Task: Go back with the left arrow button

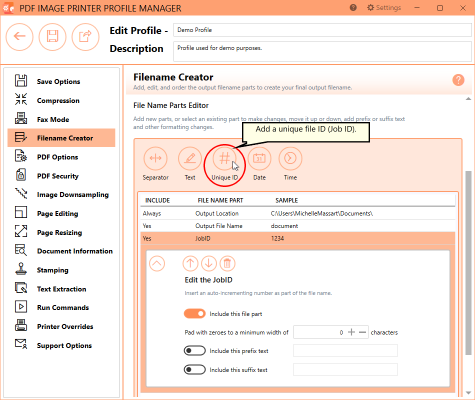Action: pyautogui.click(x=19, y=36)
